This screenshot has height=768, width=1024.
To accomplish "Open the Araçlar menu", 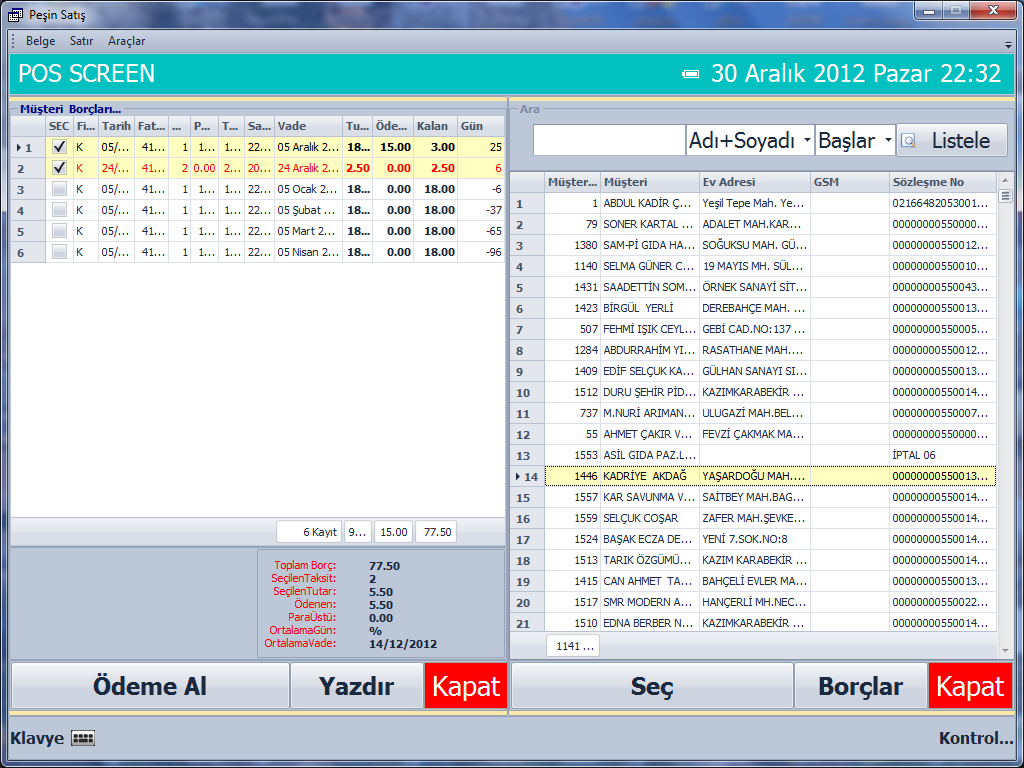I will (127, 41).
